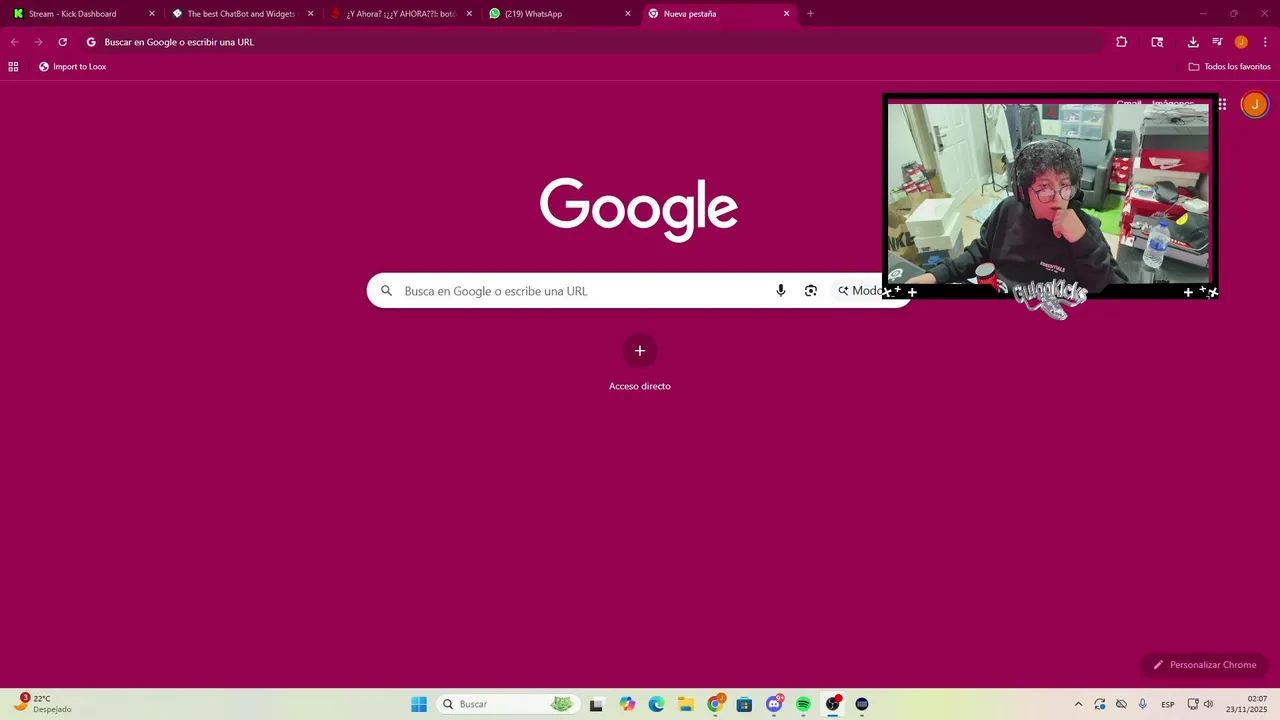Open Import to Loox bookmark

click(x=72, y=67)
